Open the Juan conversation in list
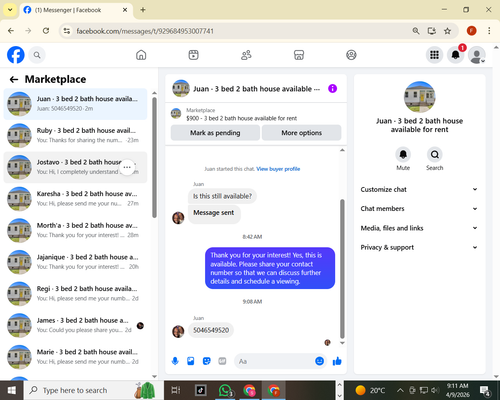500x400 pixels. (75, 104)
